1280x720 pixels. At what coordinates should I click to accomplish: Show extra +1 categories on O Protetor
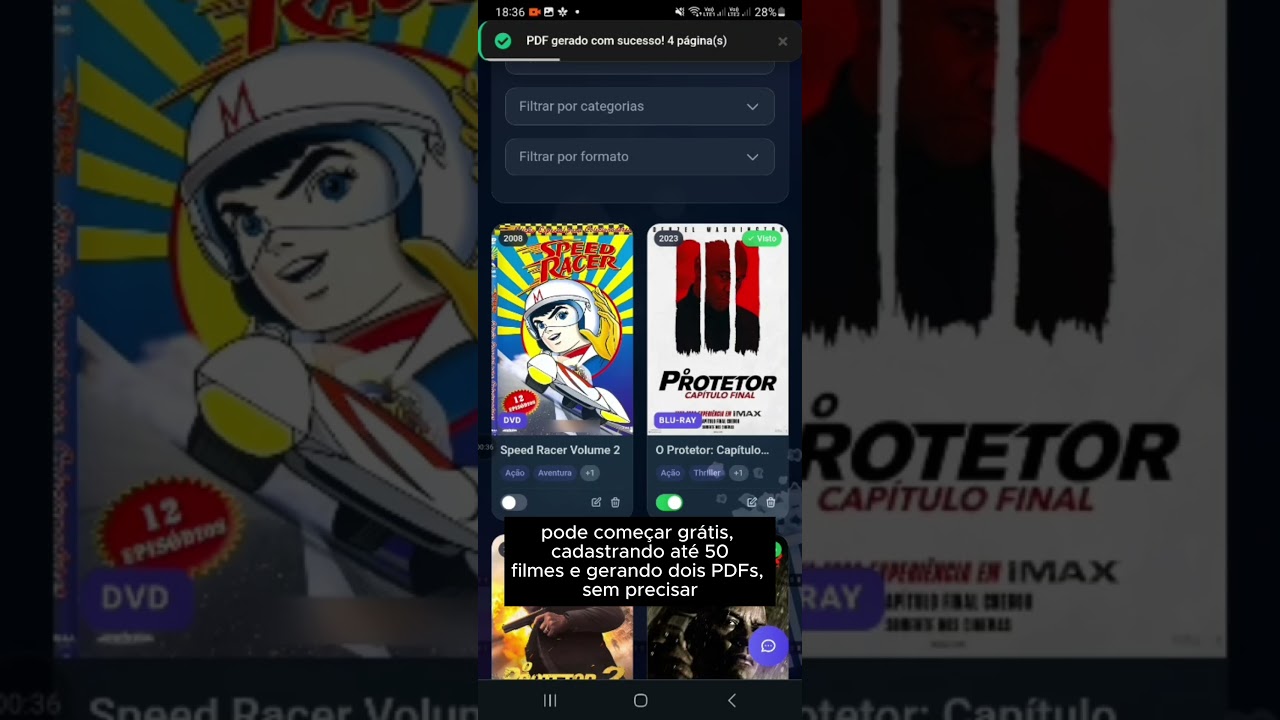tap(738, 473)
